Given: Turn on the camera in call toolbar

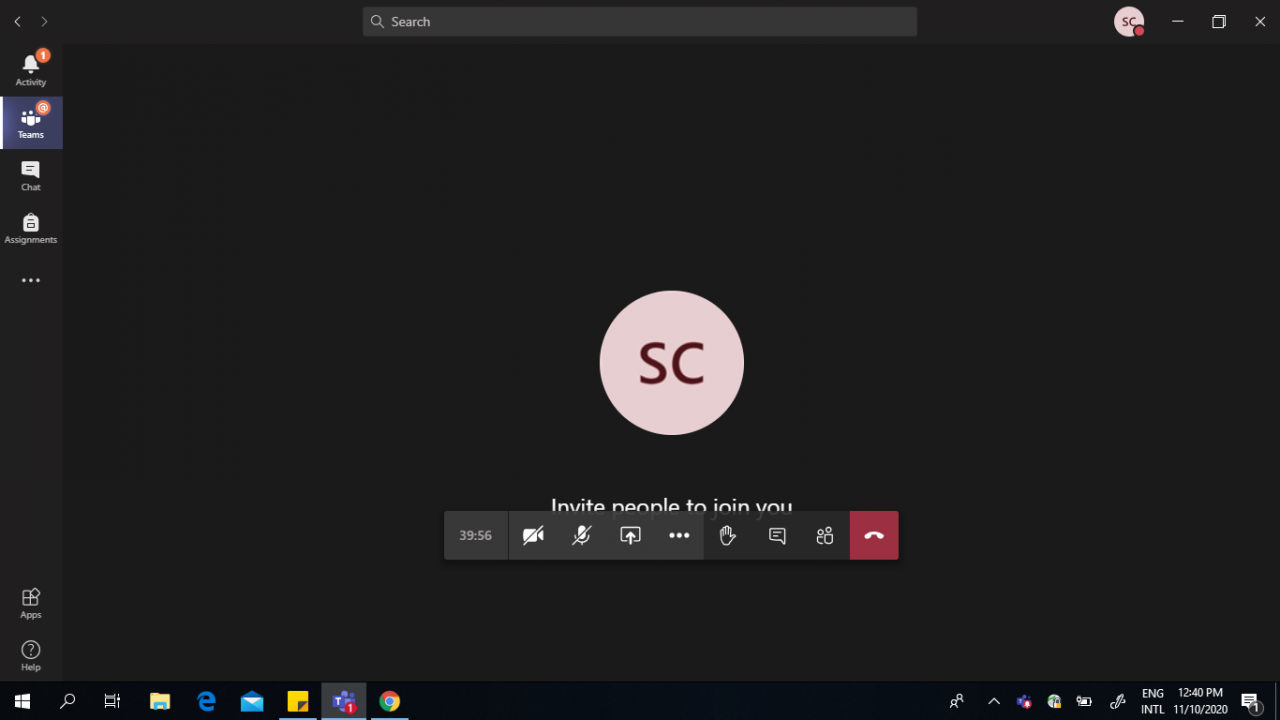Looking at the screenshot, I should 533,536.
